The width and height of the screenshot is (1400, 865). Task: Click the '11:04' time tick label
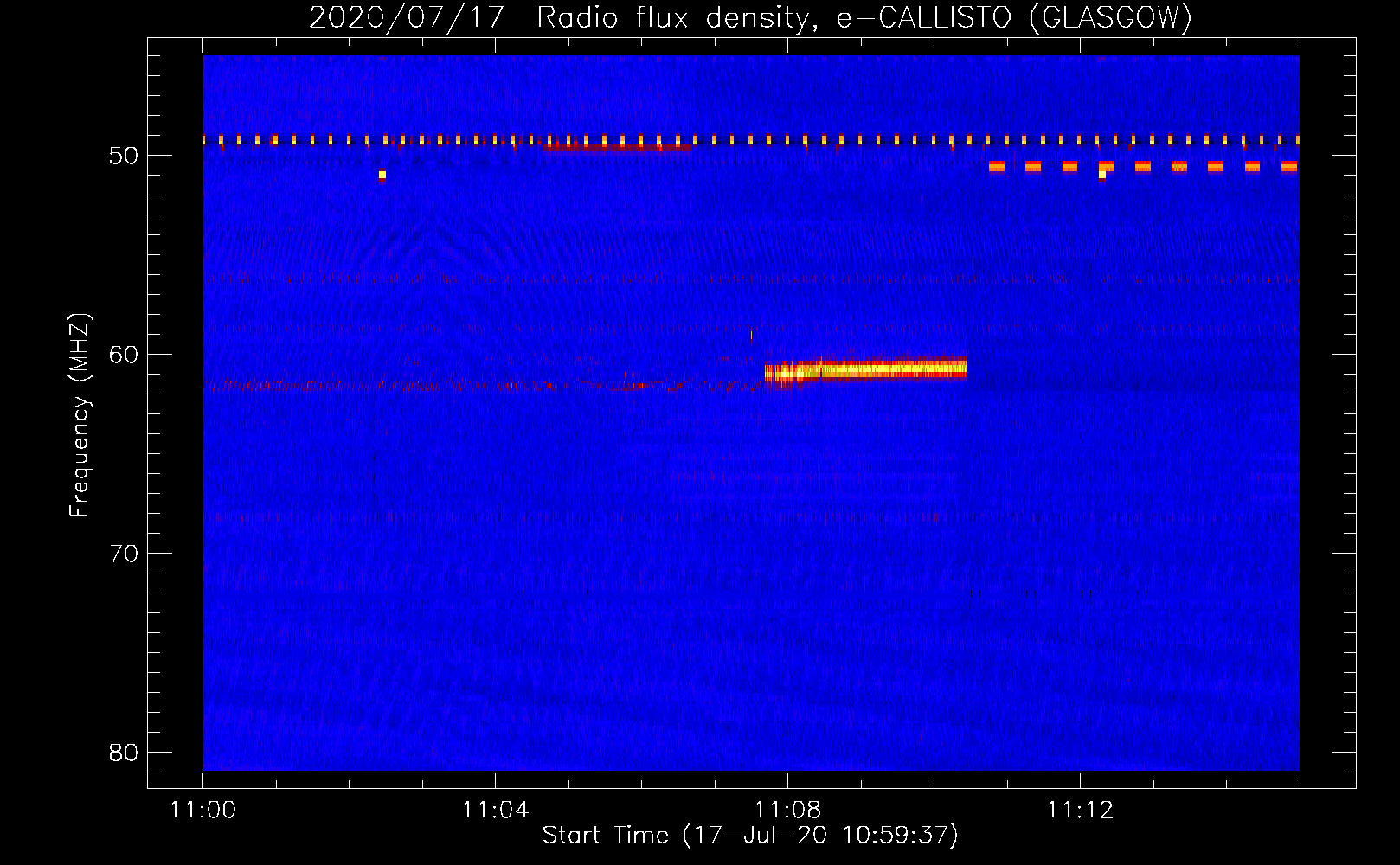495,811
